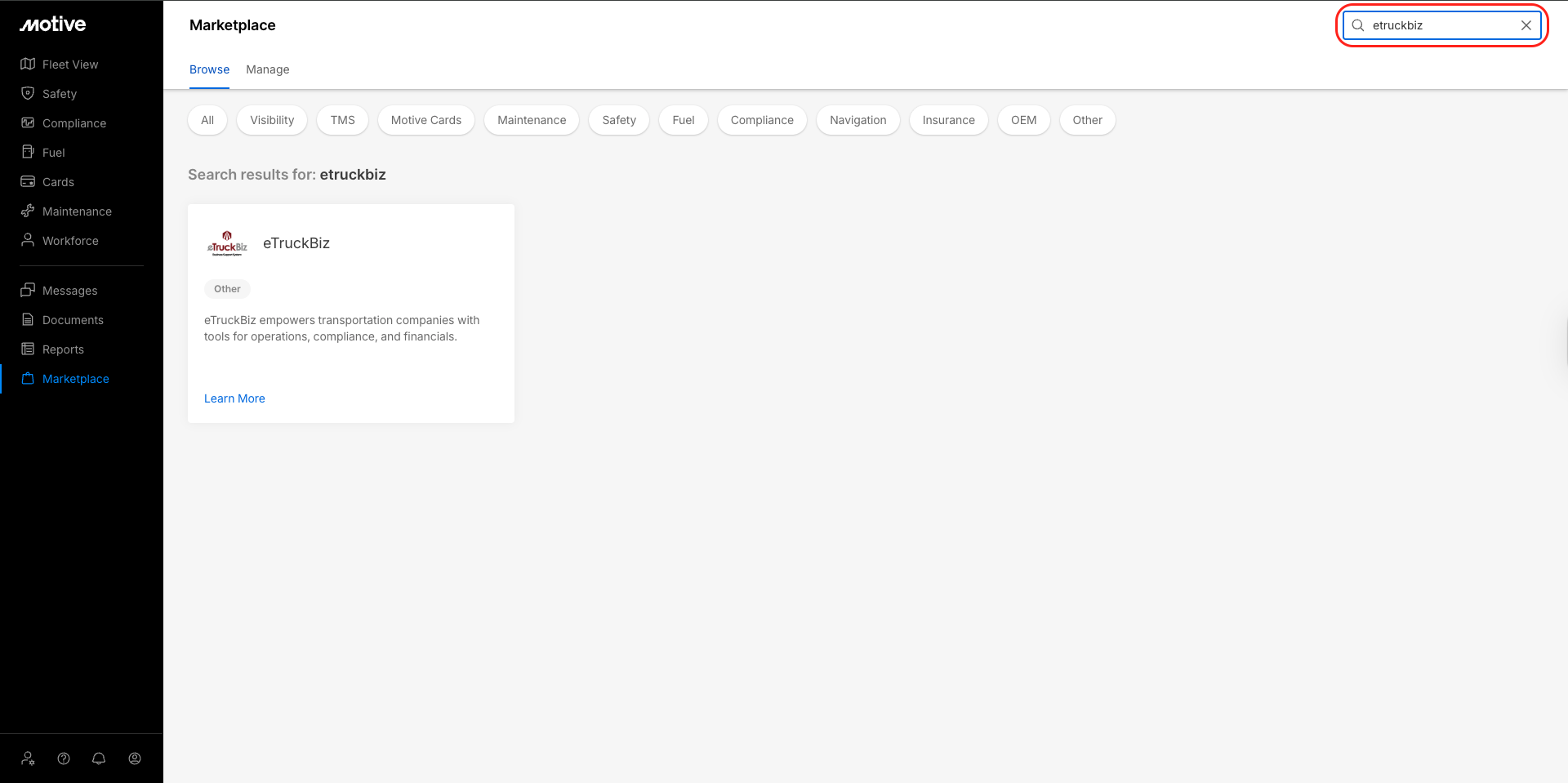
Task: Filter by Insurance category
Action: 949,120
